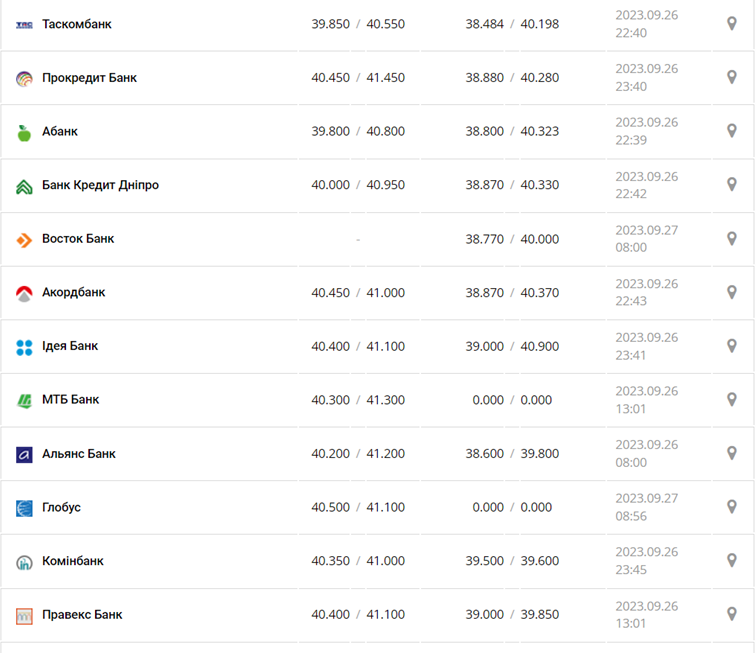Click the location pin for Правекс Банк

pos(731,614)
